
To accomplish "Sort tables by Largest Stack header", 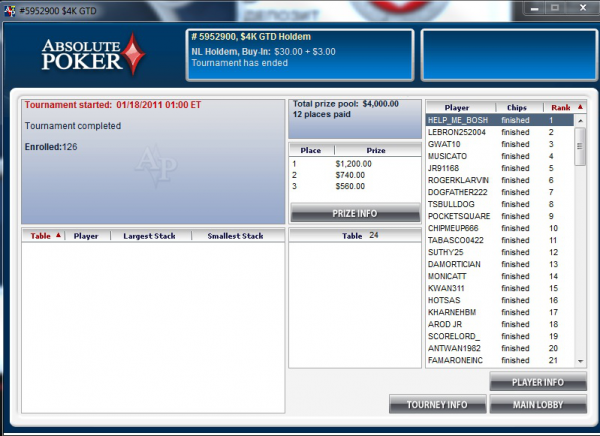I will (151, 236).
